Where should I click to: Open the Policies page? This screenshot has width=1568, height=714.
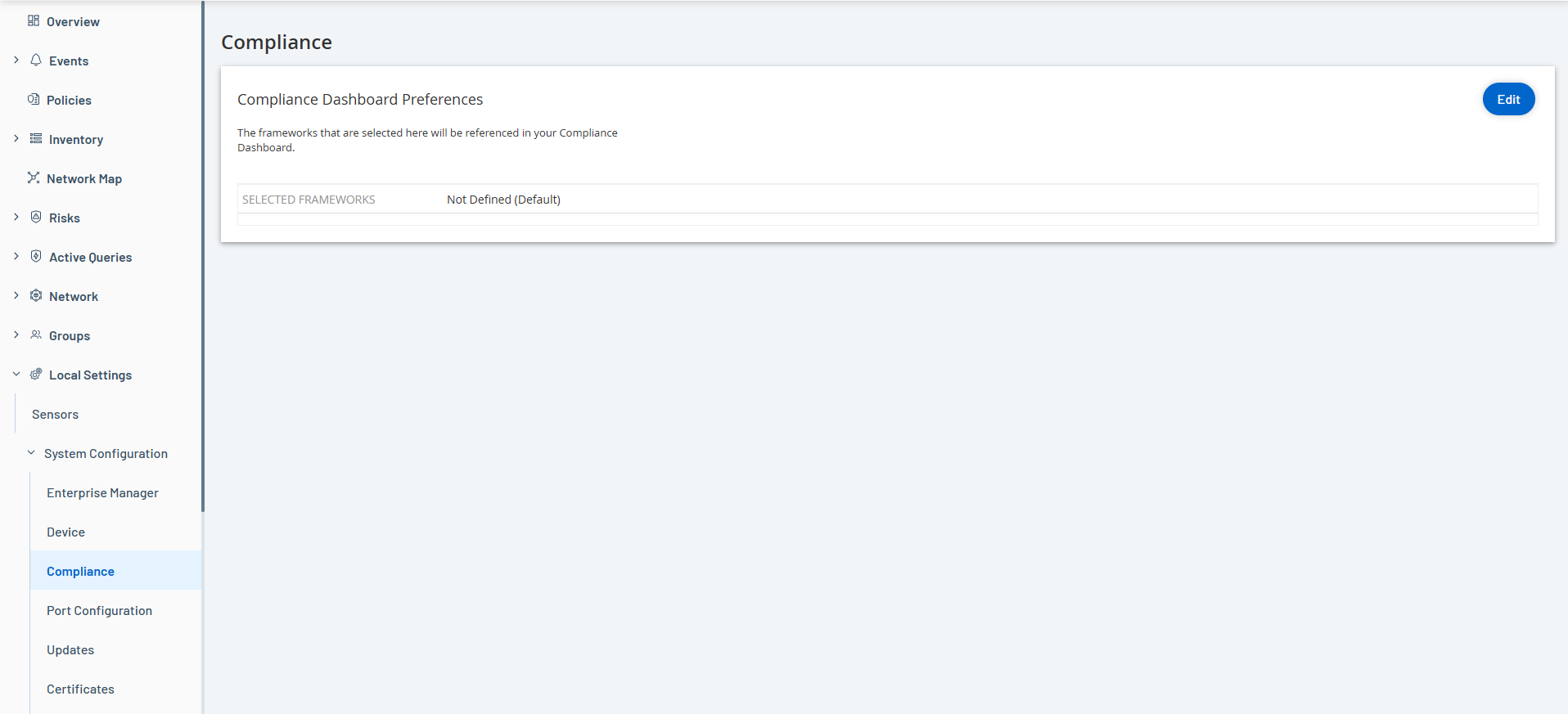pyautogui.click(x=69, y=101)
